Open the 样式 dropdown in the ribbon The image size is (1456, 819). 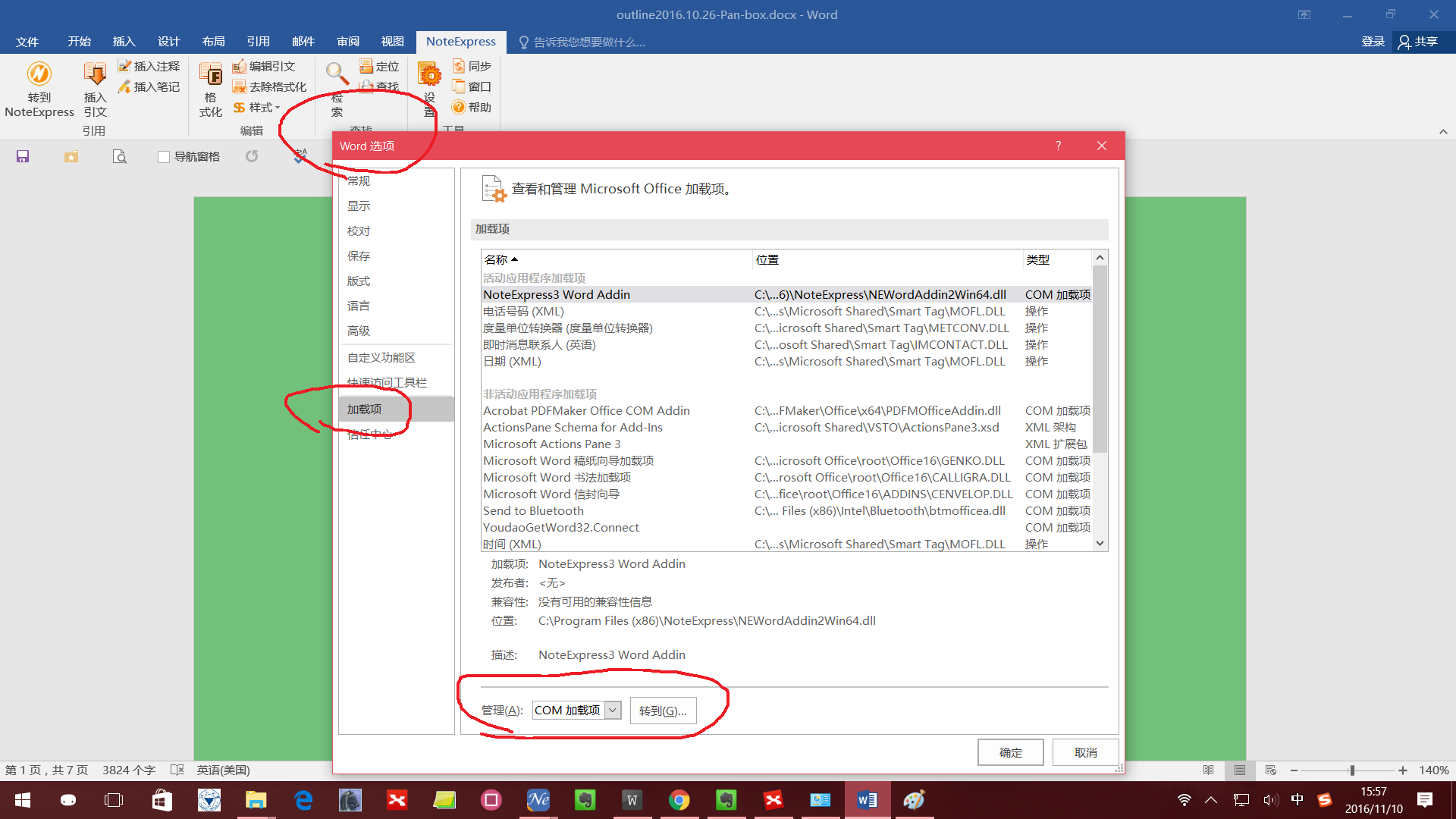(x=257, y=108)
